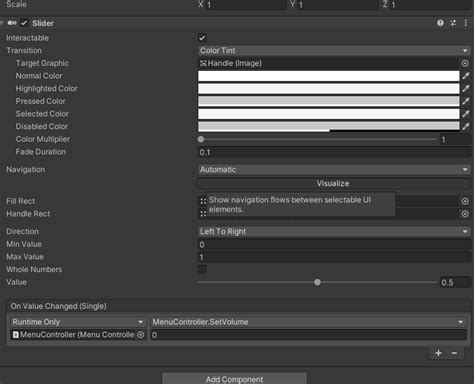Open object picker for Target Graphic

coord(465,63)
